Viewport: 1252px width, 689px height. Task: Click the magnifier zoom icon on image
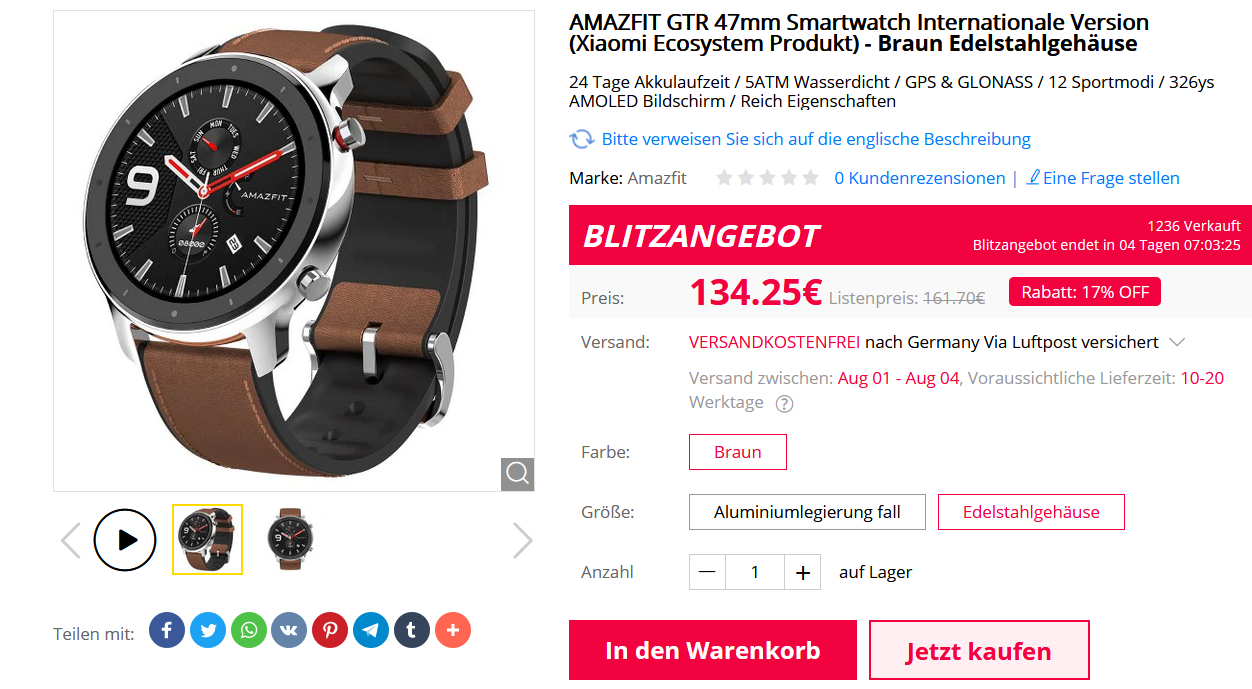[x=517, y=474]
